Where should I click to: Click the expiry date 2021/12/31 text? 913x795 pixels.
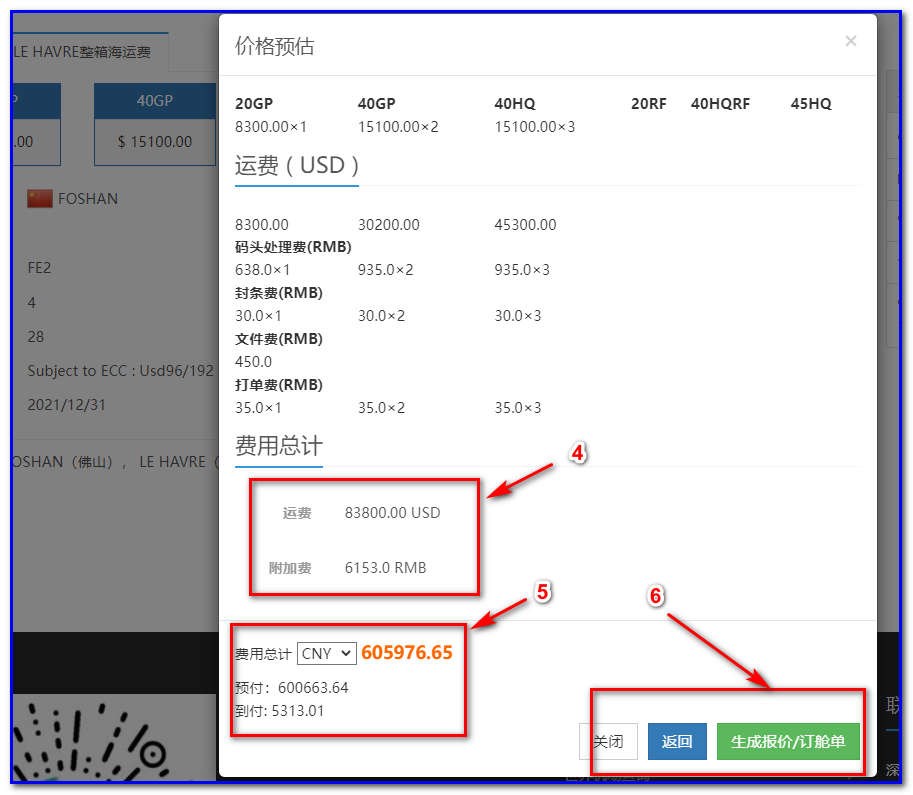click(64, 404)
